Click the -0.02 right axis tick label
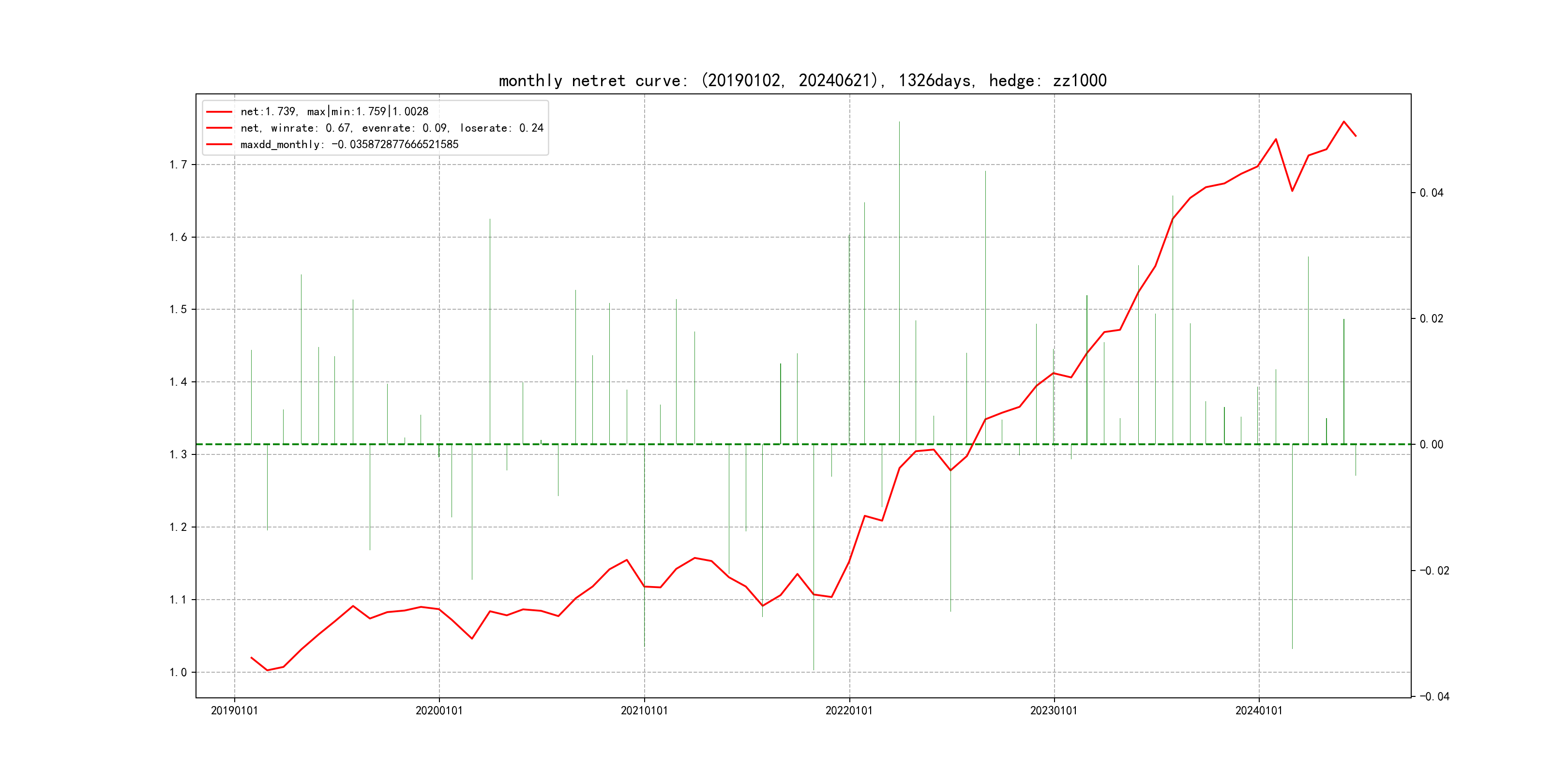 pos(1434,571)
